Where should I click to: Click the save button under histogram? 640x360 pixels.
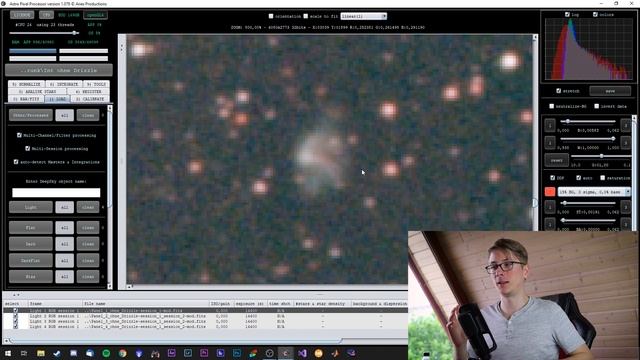coord(610,91)
